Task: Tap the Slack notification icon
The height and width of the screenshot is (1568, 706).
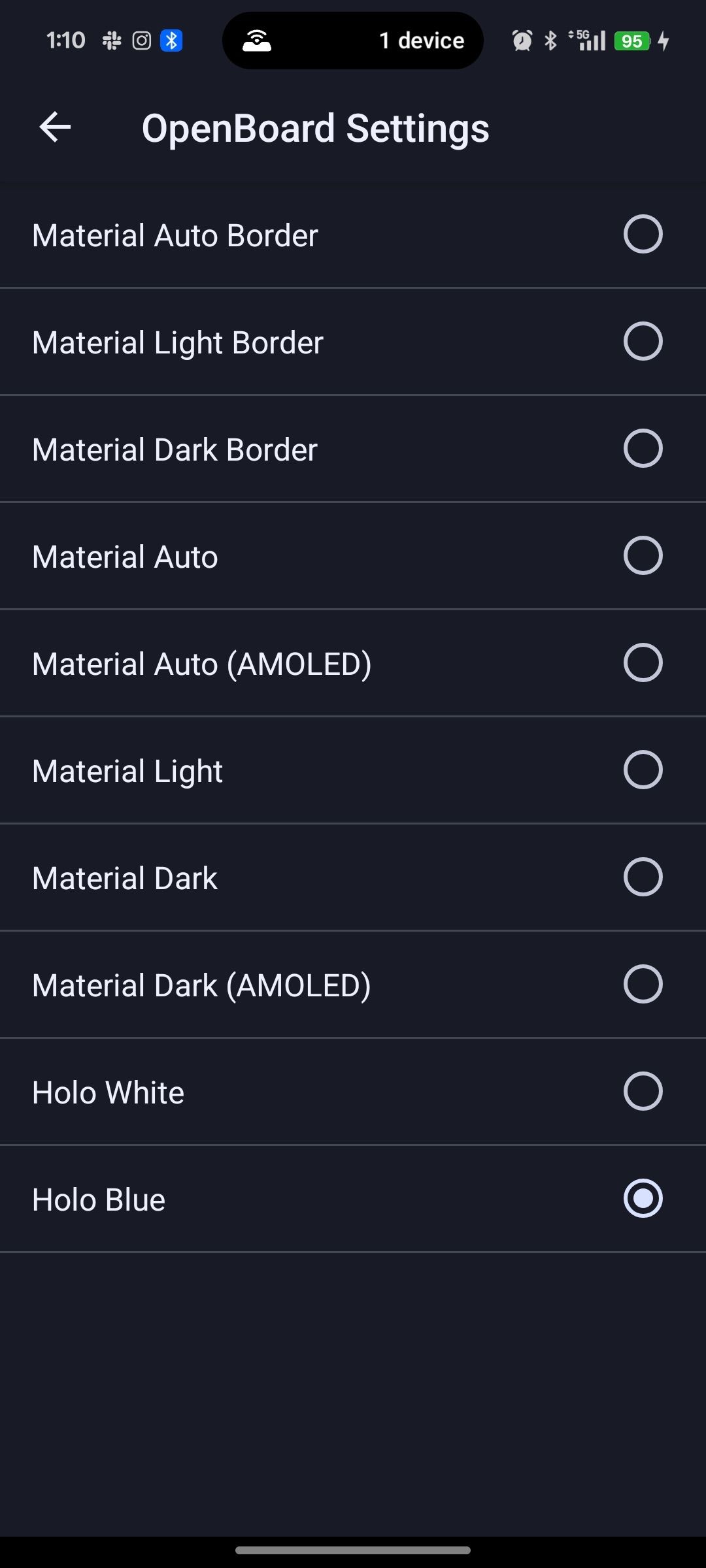Action: point(112,41)
